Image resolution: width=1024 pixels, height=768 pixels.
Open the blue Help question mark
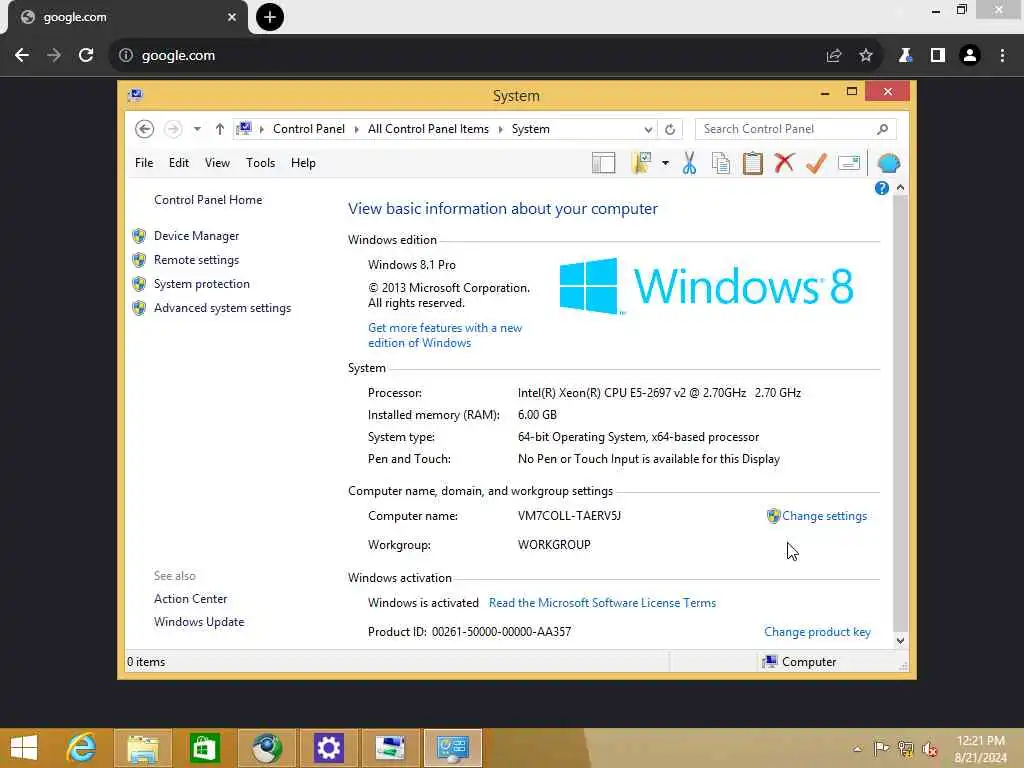coord(882,188)
